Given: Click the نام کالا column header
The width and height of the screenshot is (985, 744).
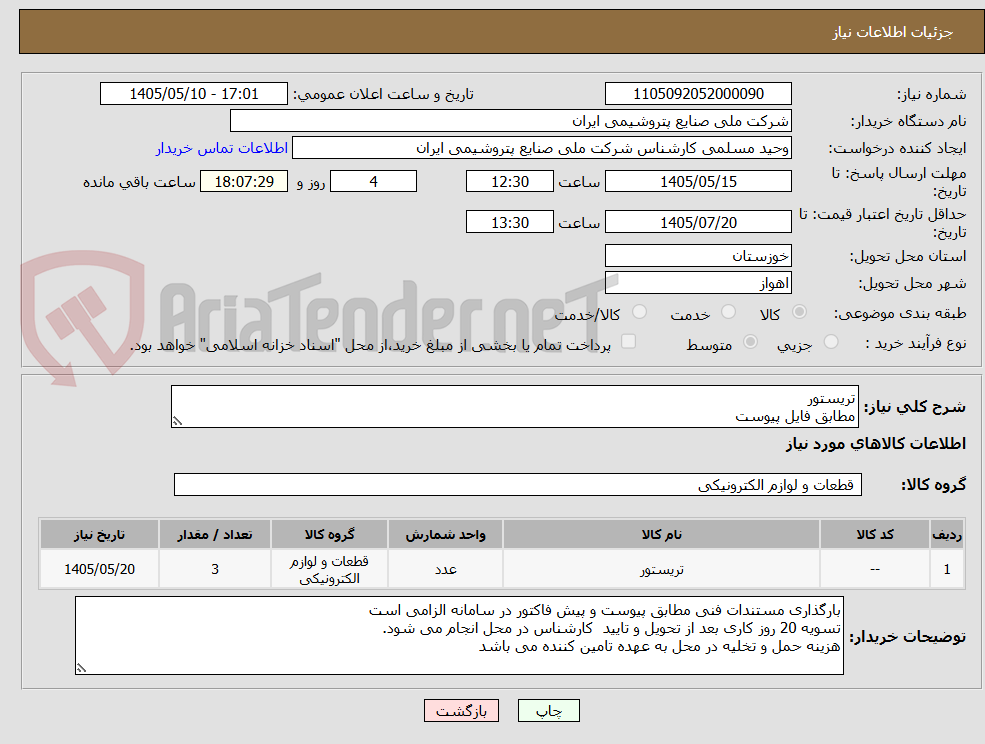Looking at the screenshot, I should click(x=661, y=534).
